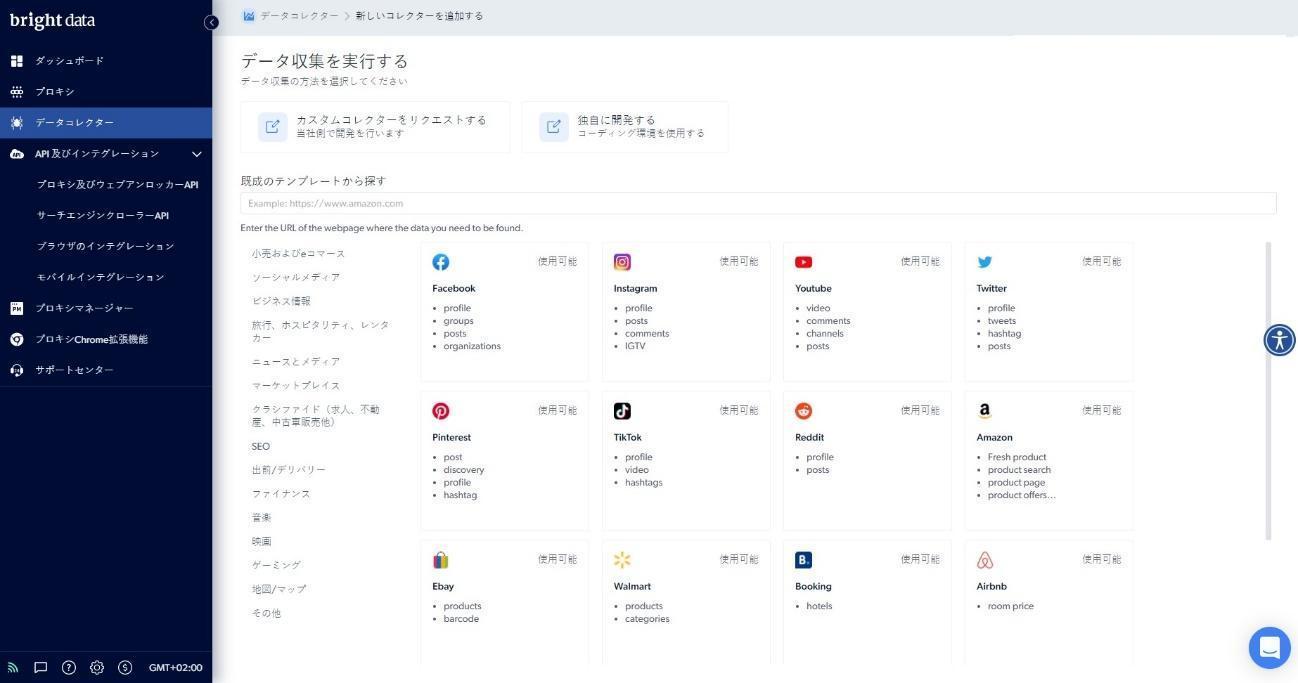
Task: Open the settings gear icon
Action: pos(97,667)
